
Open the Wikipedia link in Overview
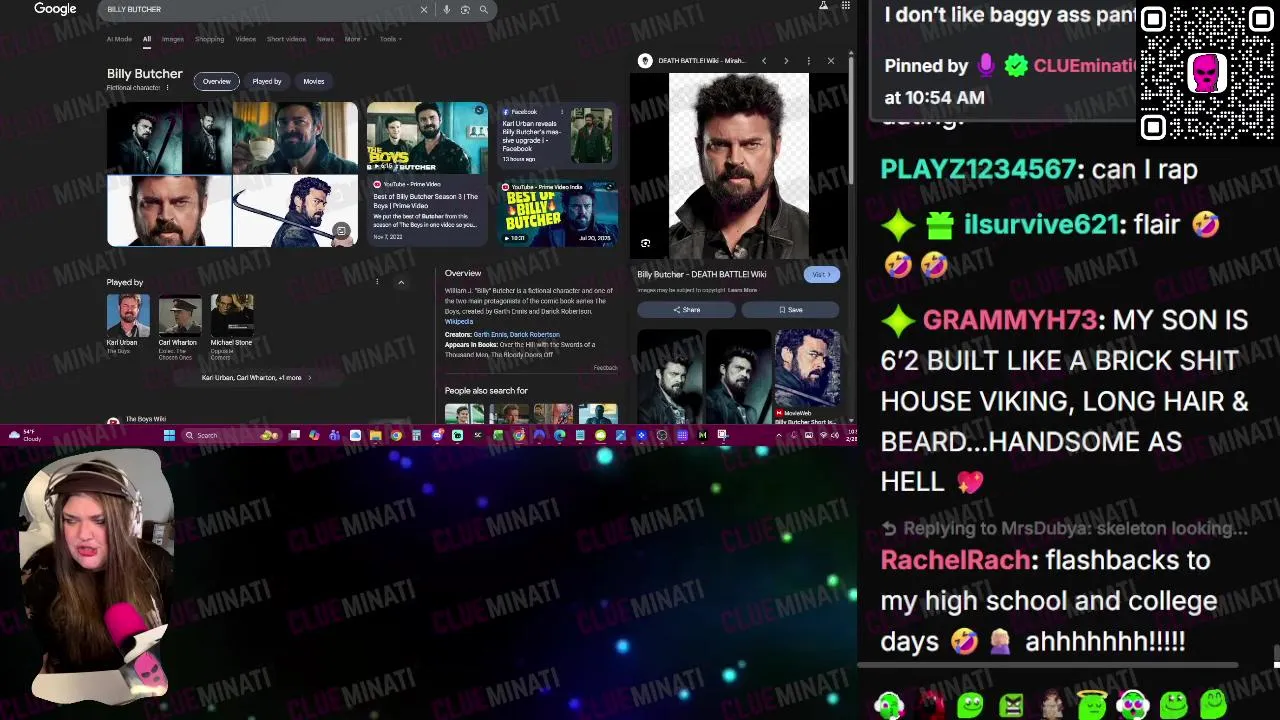459,322
